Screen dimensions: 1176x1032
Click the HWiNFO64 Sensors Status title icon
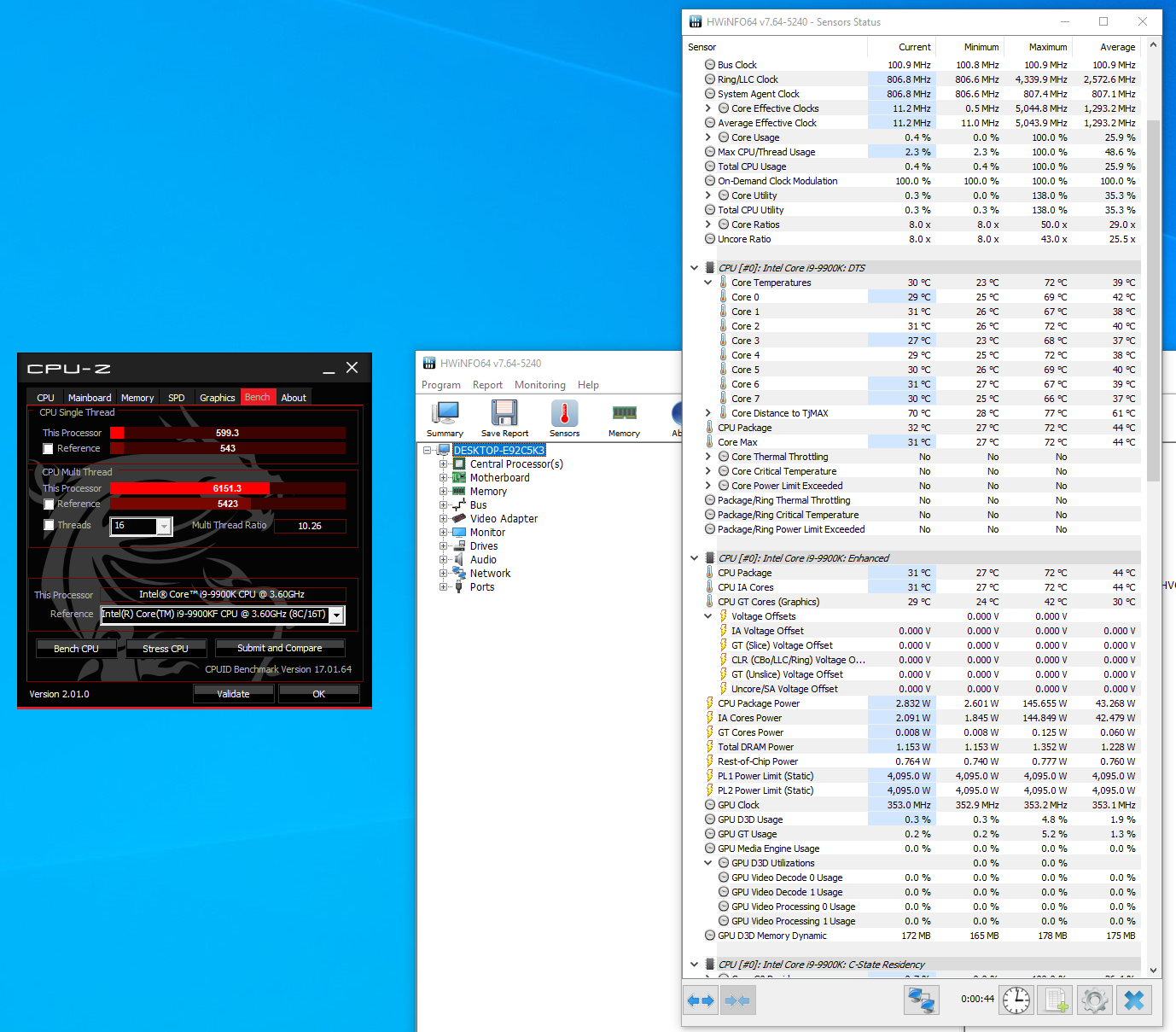pos(696,21)
